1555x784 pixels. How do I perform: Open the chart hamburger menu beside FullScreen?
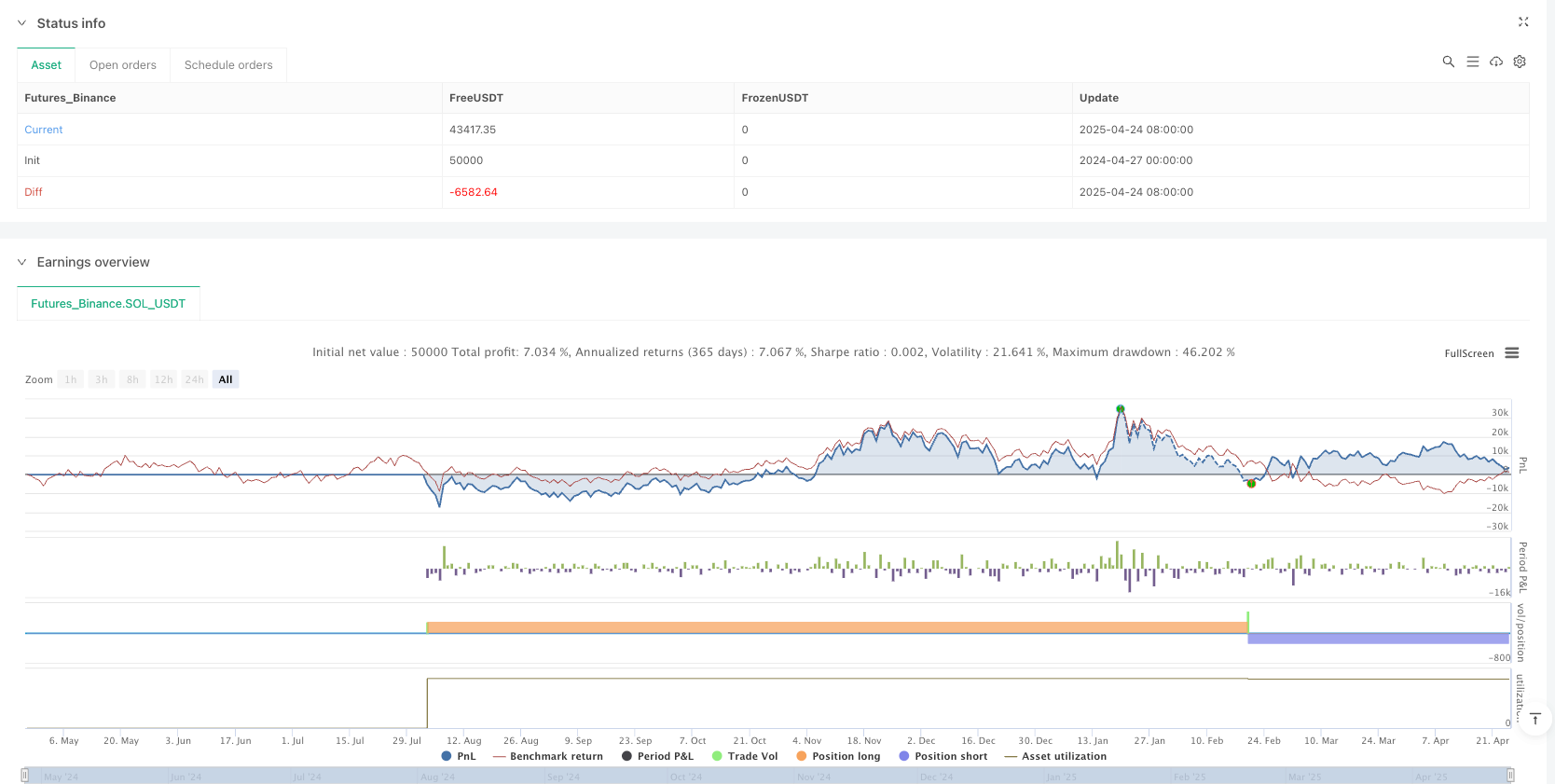pos(1512,353)
